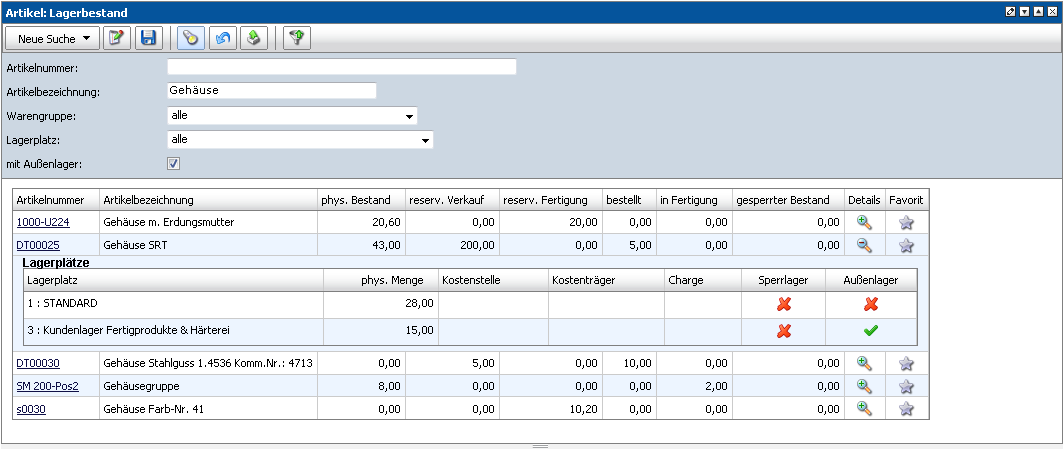Open article link DT00030
The width and height of the screenshot is (1064, 451).
coord(39,363)
